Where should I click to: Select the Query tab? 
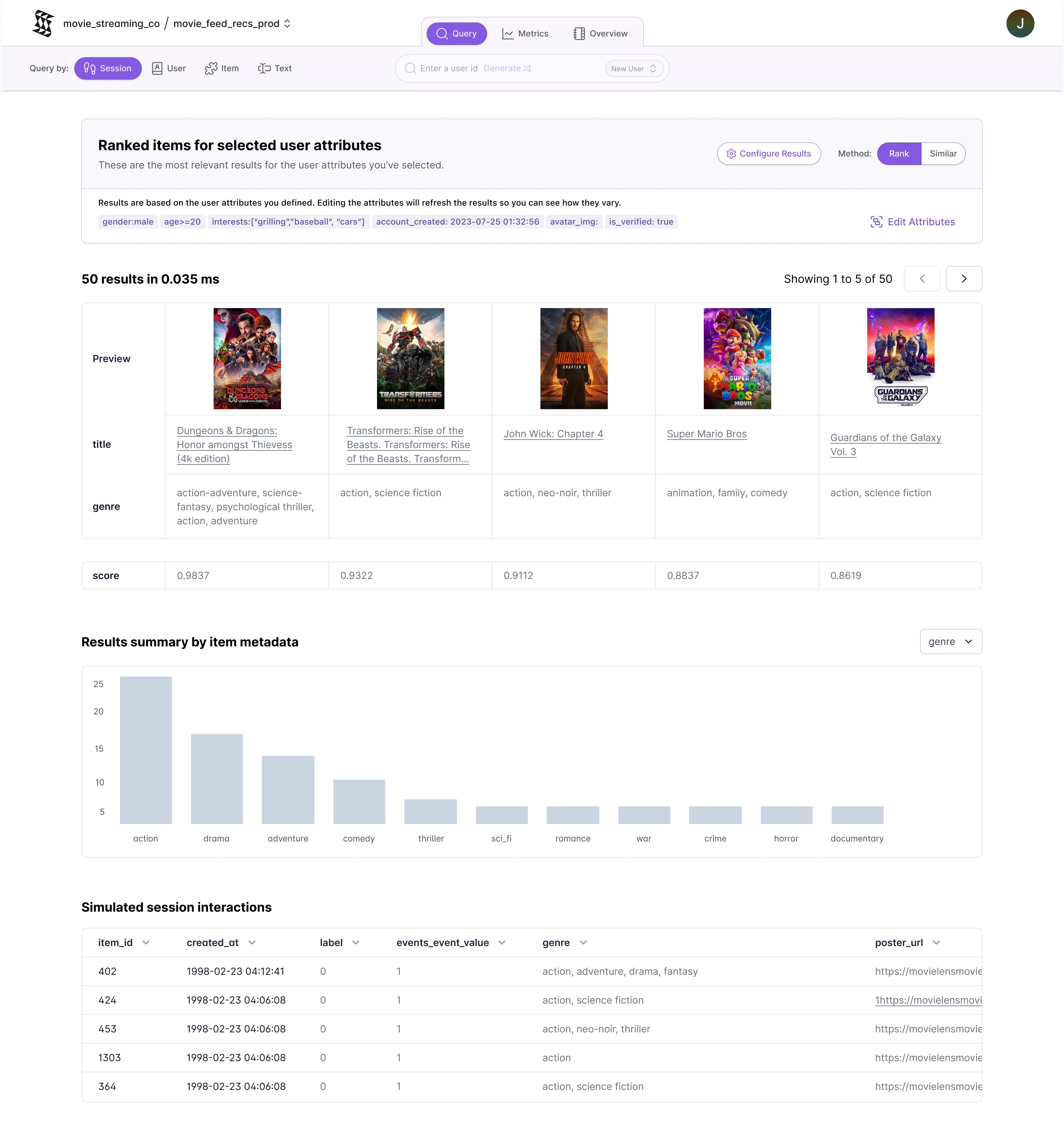[x=457, y=34]
